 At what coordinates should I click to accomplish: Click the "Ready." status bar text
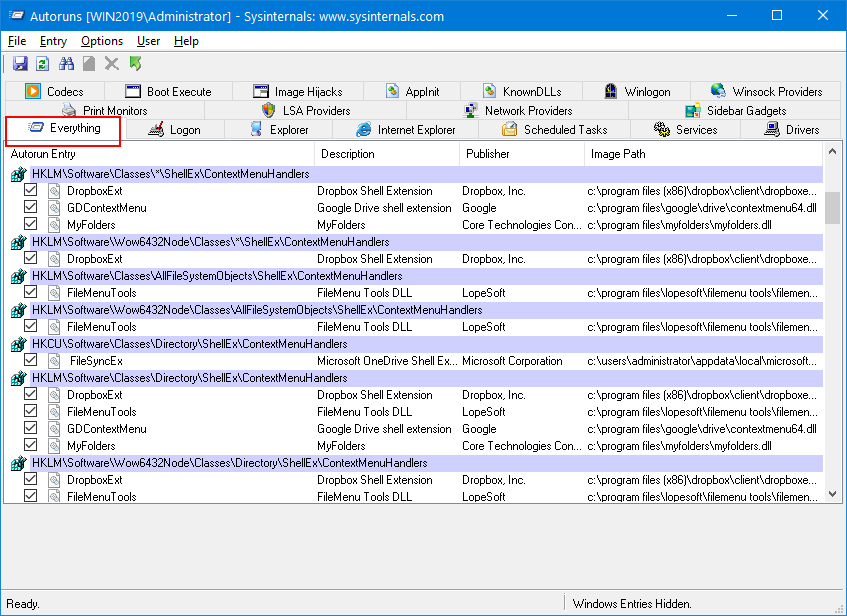click(23, 604)
